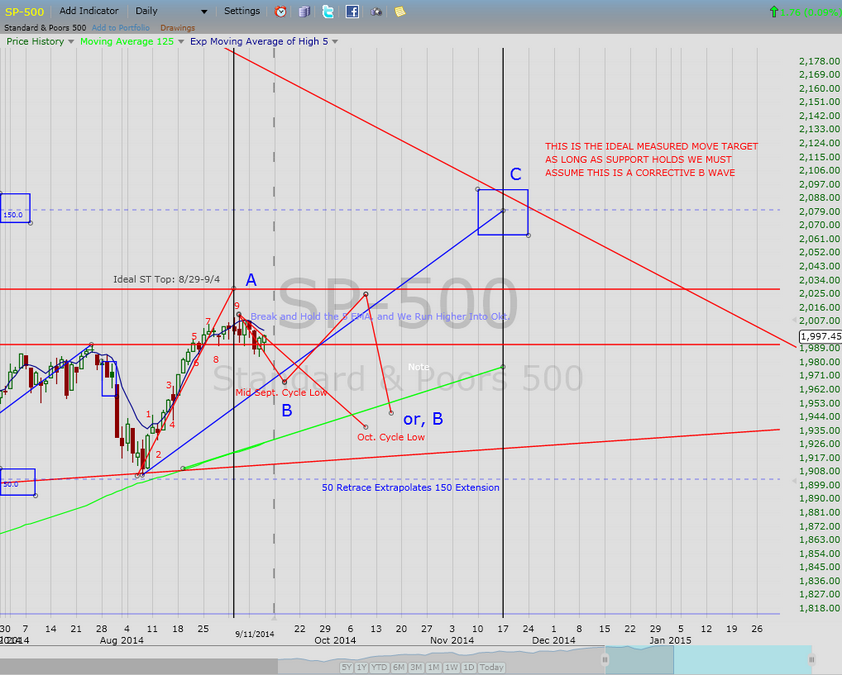Select the 1D range button
Image resolution: width=844 pixels, height=676 pixels.
(469, 667)
